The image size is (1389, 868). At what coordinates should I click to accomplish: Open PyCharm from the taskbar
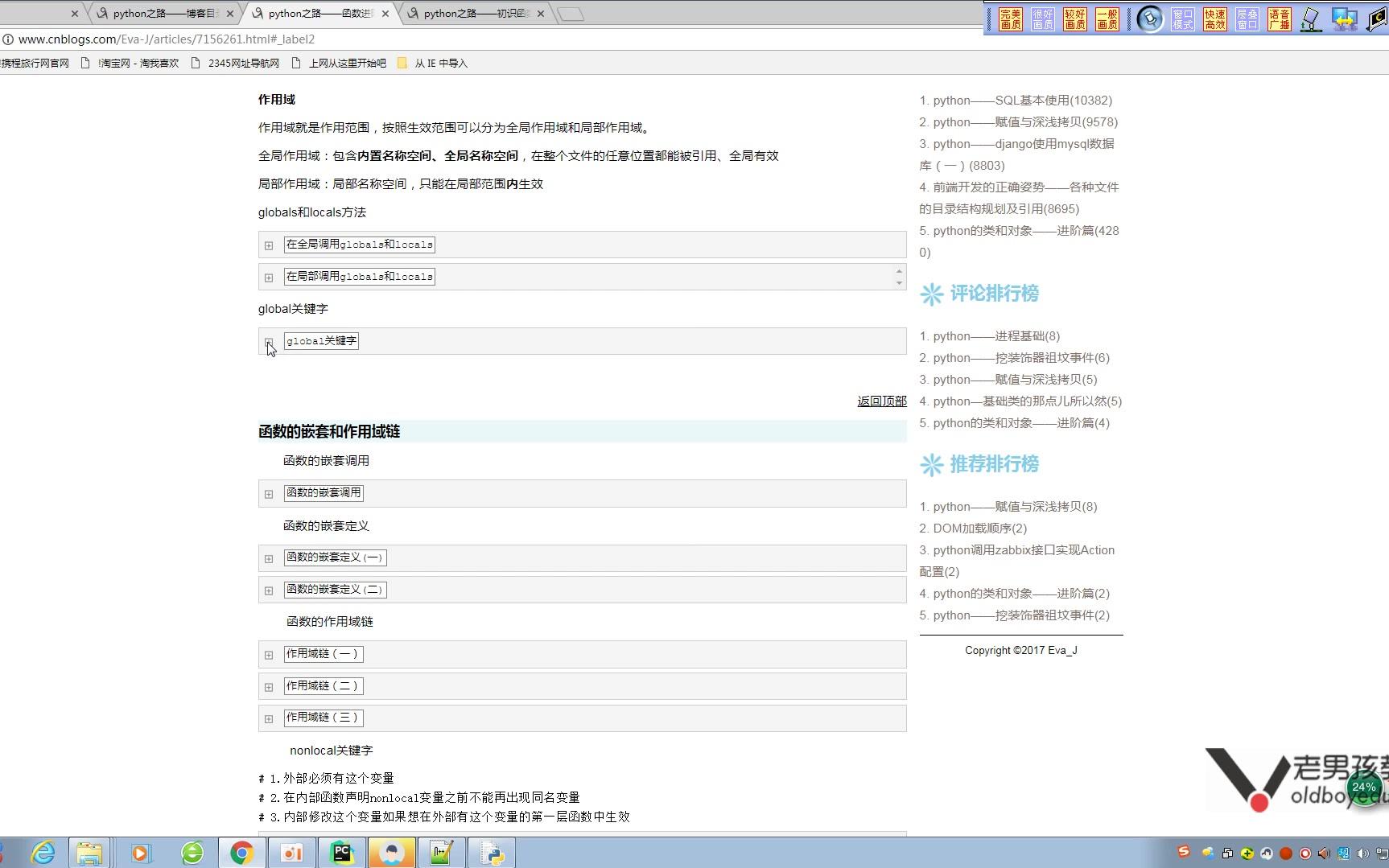(341, 852)
